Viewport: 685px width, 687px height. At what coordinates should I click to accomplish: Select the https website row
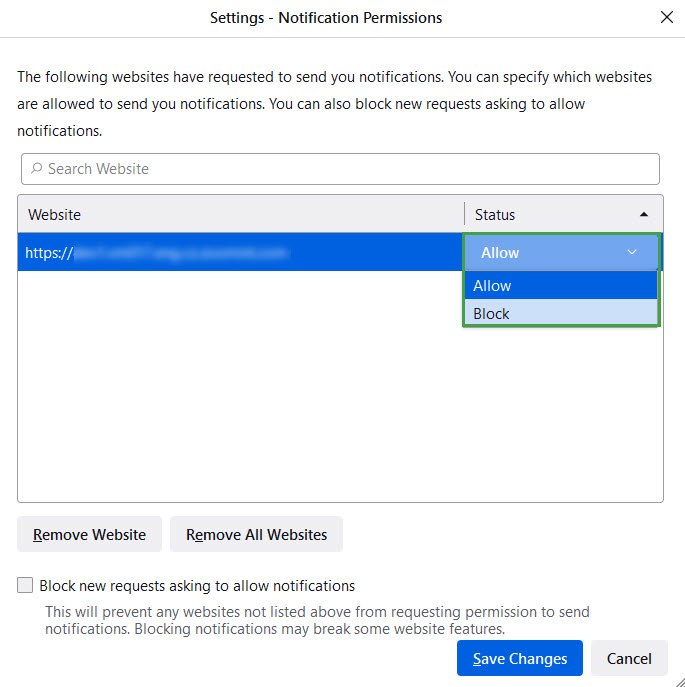(x=240, y=253)
